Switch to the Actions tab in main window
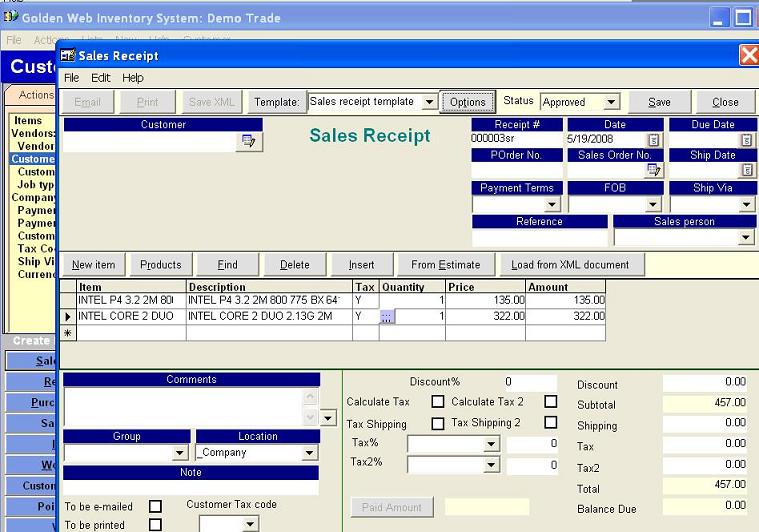The image size is (759, 532). tap(35, 95)
